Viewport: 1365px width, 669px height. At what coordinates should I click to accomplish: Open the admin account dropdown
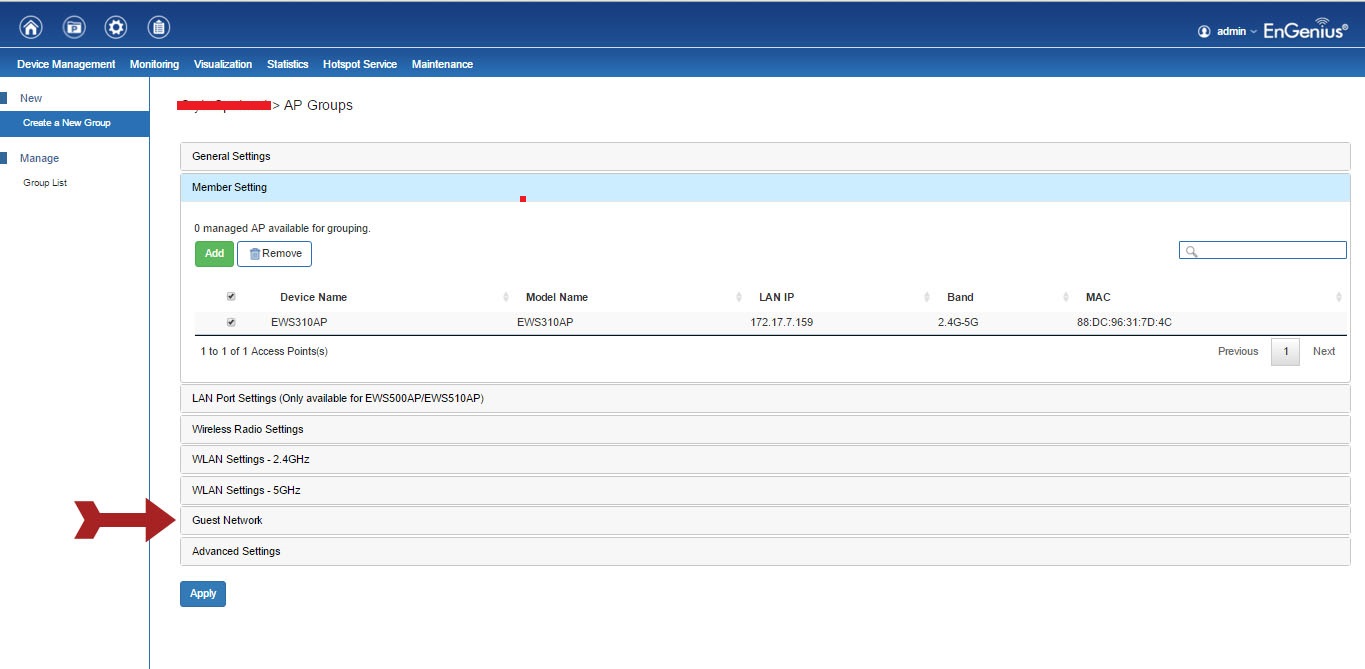click(1237, 31)
